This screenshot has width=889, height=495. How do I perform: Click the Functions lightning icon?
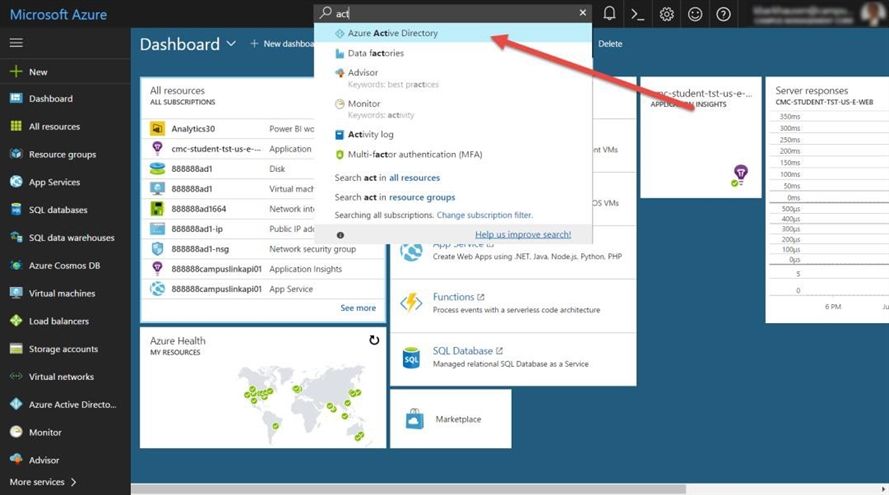pos(411,303)
